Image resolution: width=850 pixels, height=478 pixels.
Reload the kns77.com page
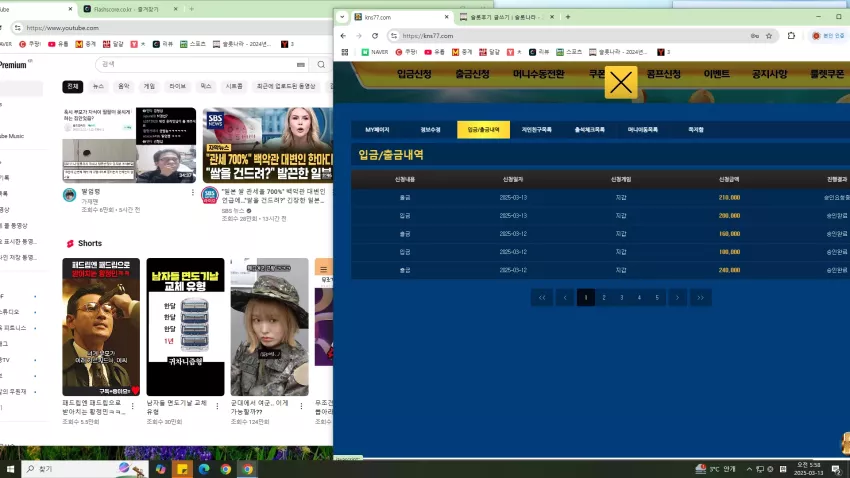pyautogui.click(x=375, y=36)
